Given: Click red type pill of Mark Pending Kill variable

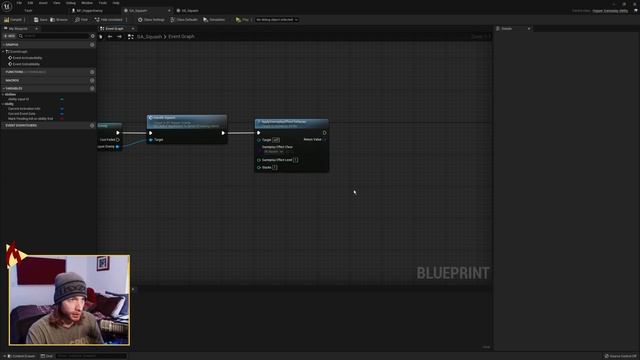Looking at the screenshot, I should 62,119.
